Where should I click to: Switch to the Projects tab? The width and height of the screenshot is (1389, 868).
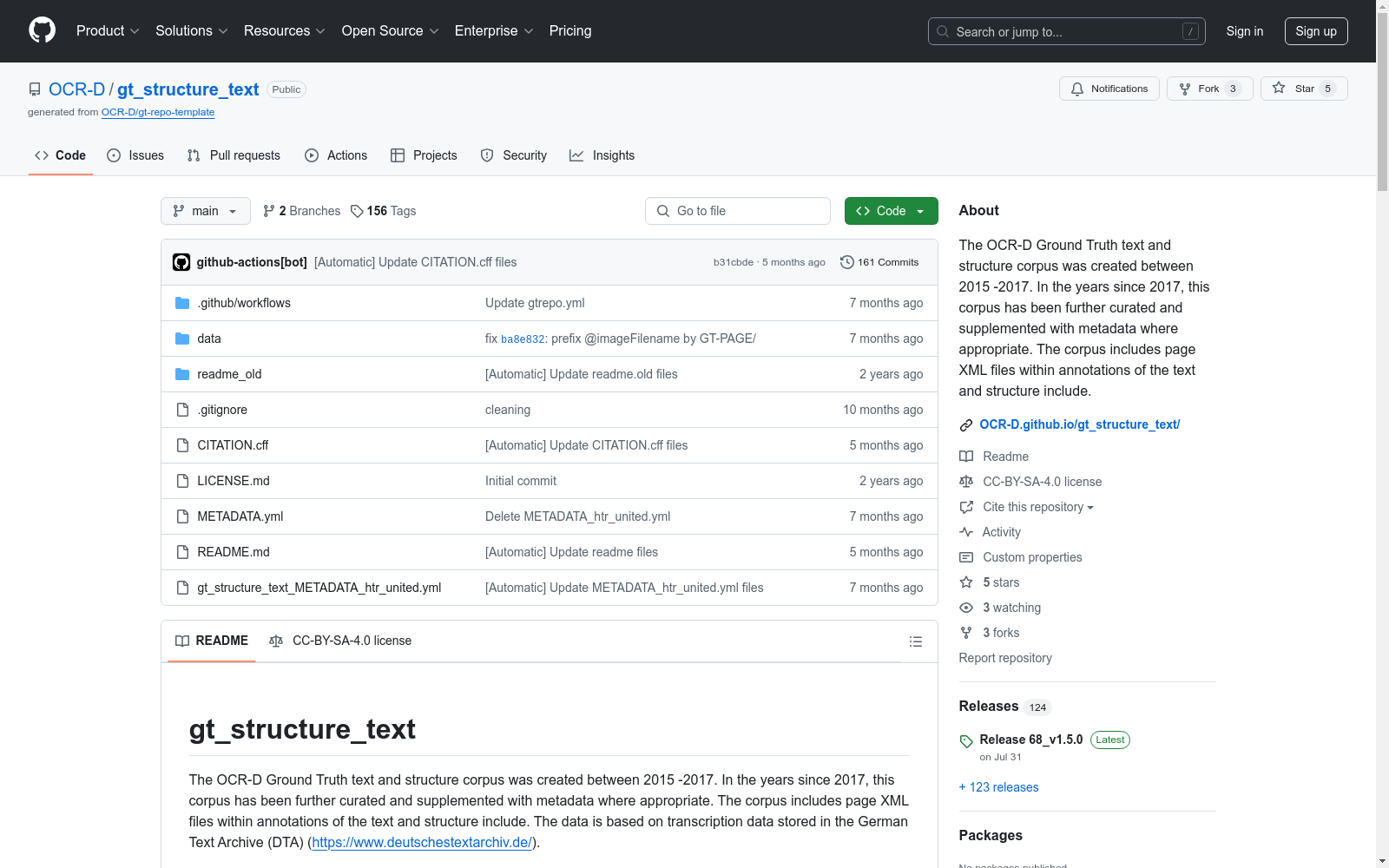click(424, 155)
